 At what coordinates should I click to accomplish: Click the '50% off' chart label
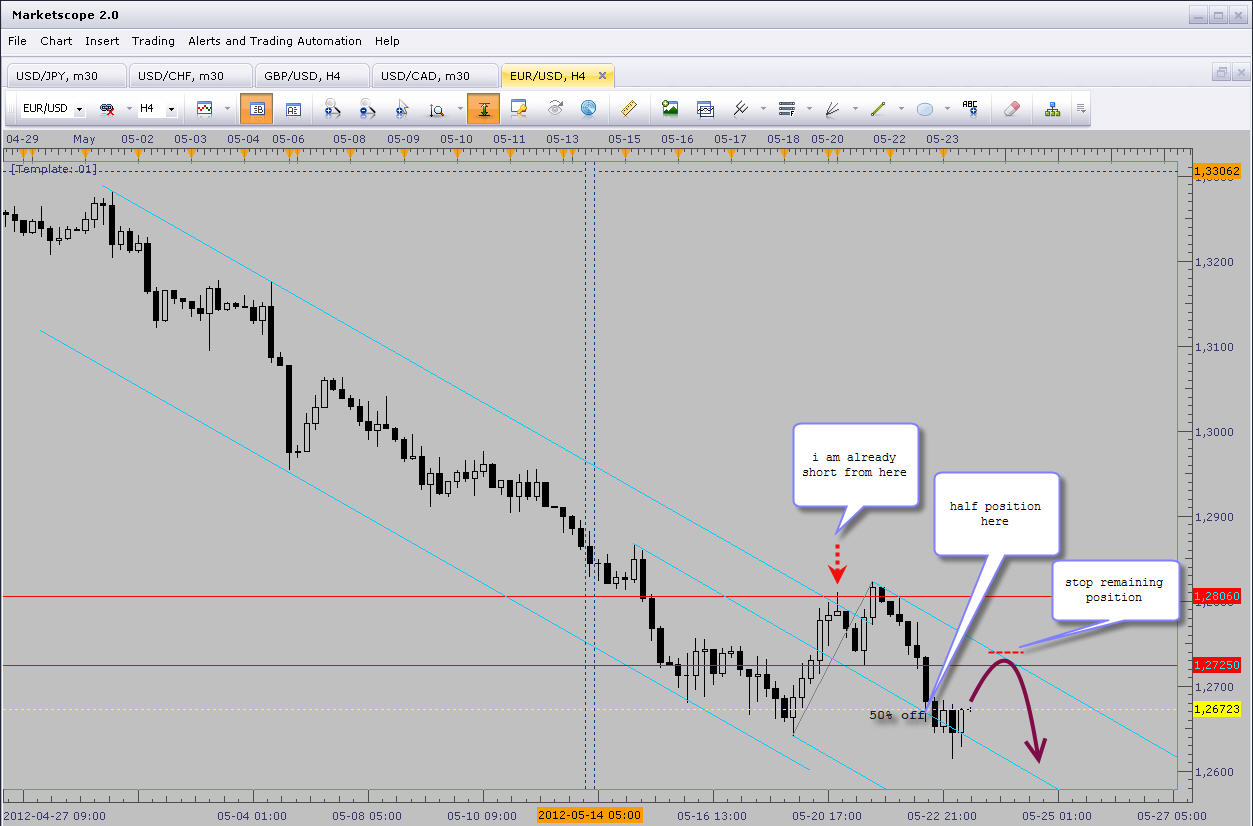tap(897, 715)
